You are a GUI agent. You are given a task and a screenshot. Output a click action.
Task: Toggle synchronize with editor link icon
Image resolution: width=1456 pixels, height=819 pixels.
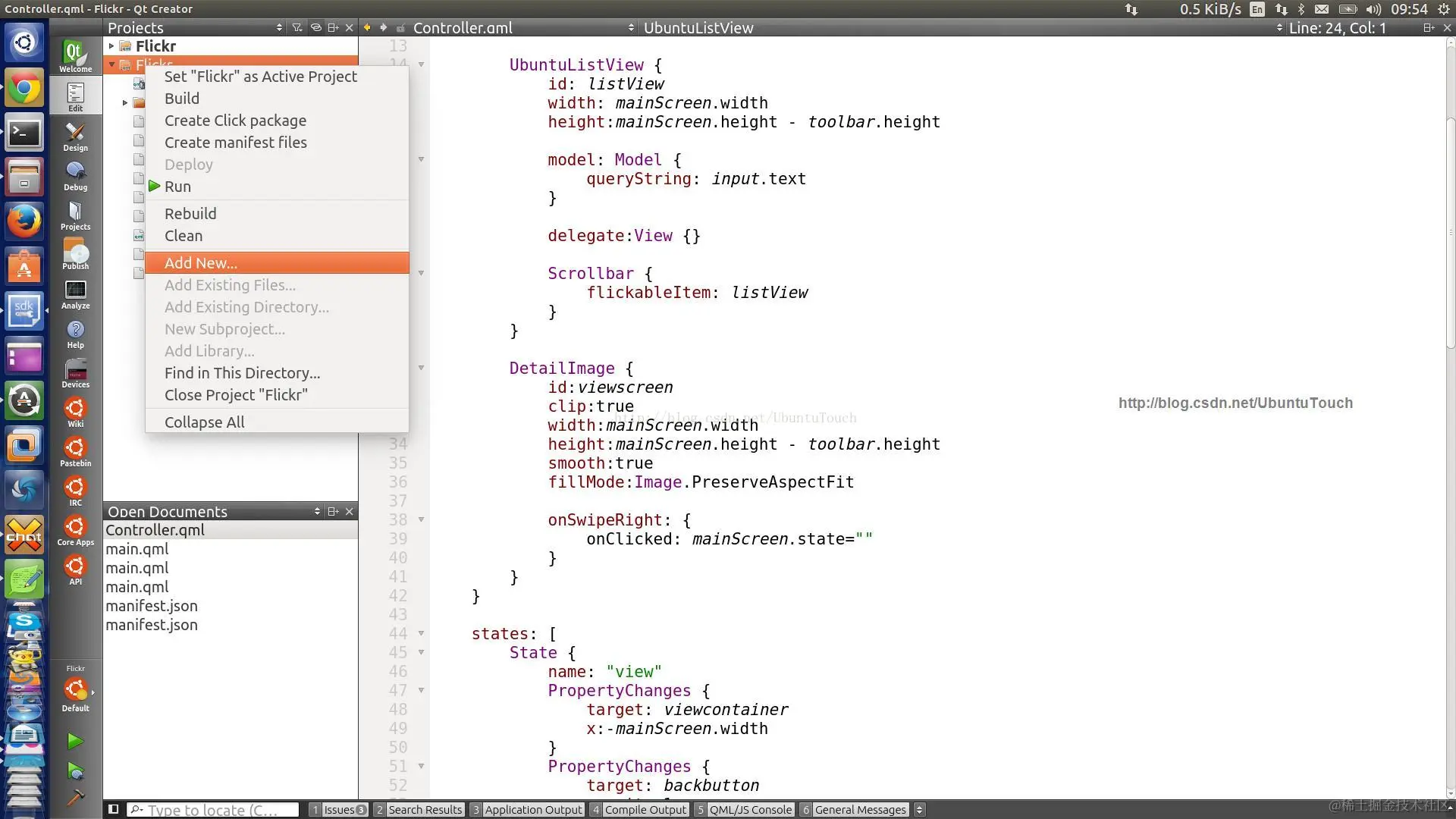point(316,27)
